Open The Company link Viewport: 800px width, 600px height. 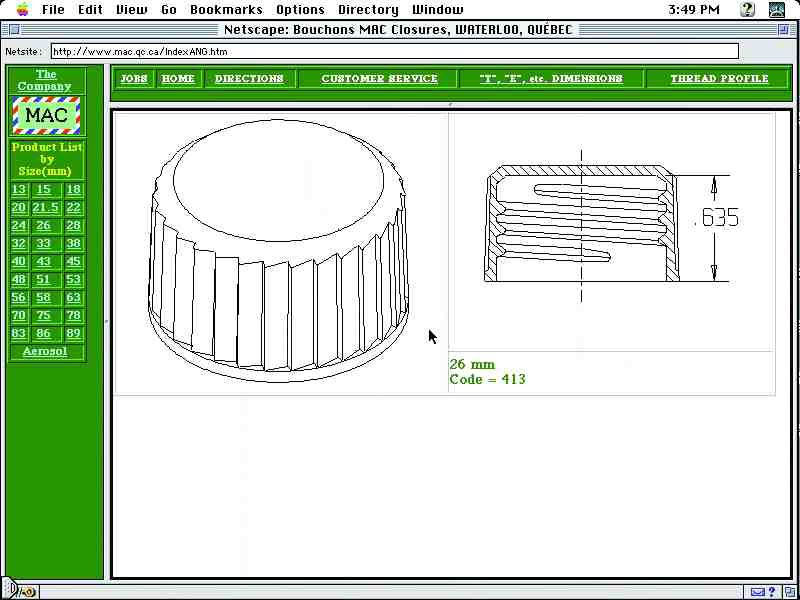coord(46,80)
